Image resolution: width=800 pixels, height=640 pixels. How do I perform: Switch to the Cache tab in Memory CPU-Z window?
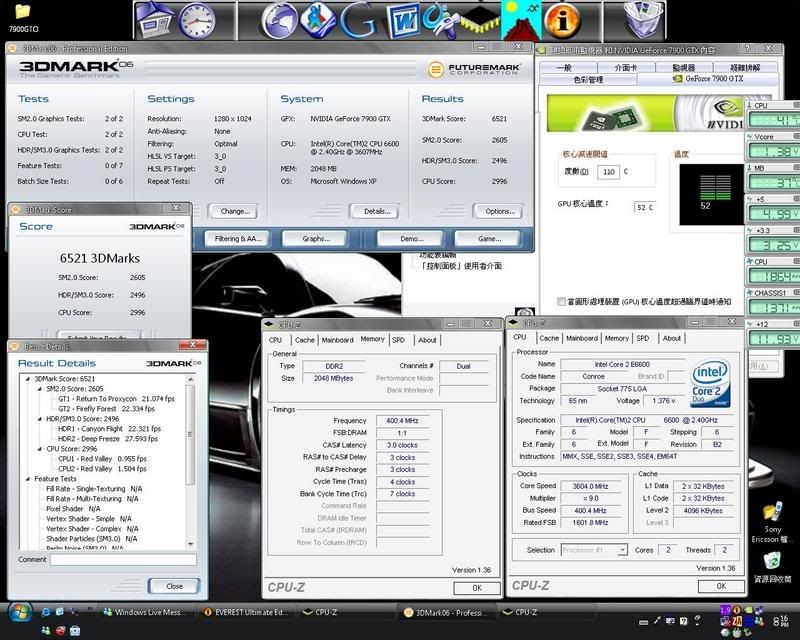[x=305, y=340]
